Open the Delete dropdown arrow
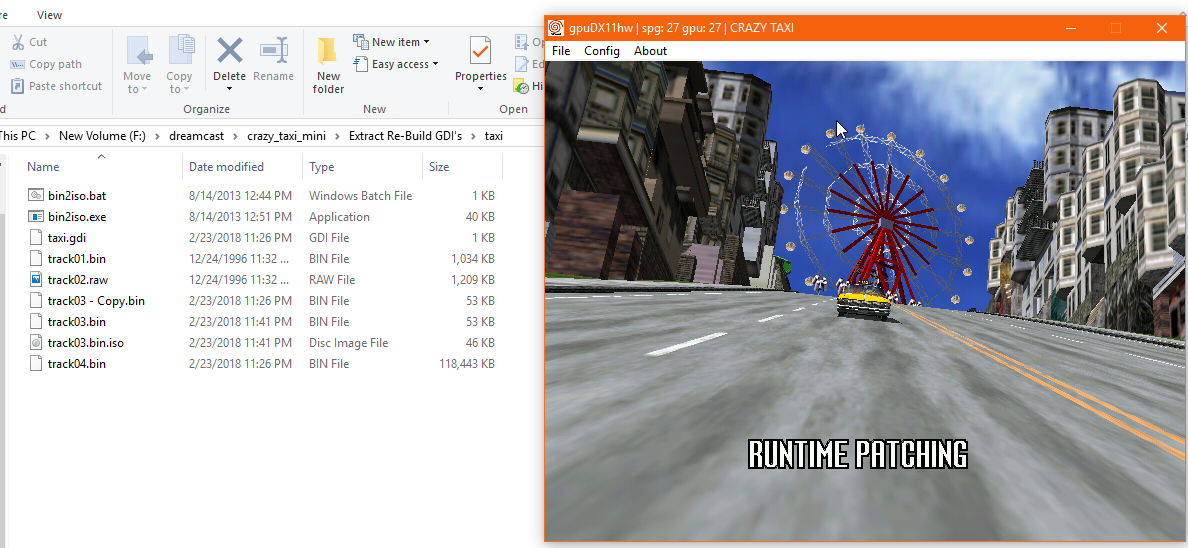Screen dimensions: 1188x548 pos(230,89)
